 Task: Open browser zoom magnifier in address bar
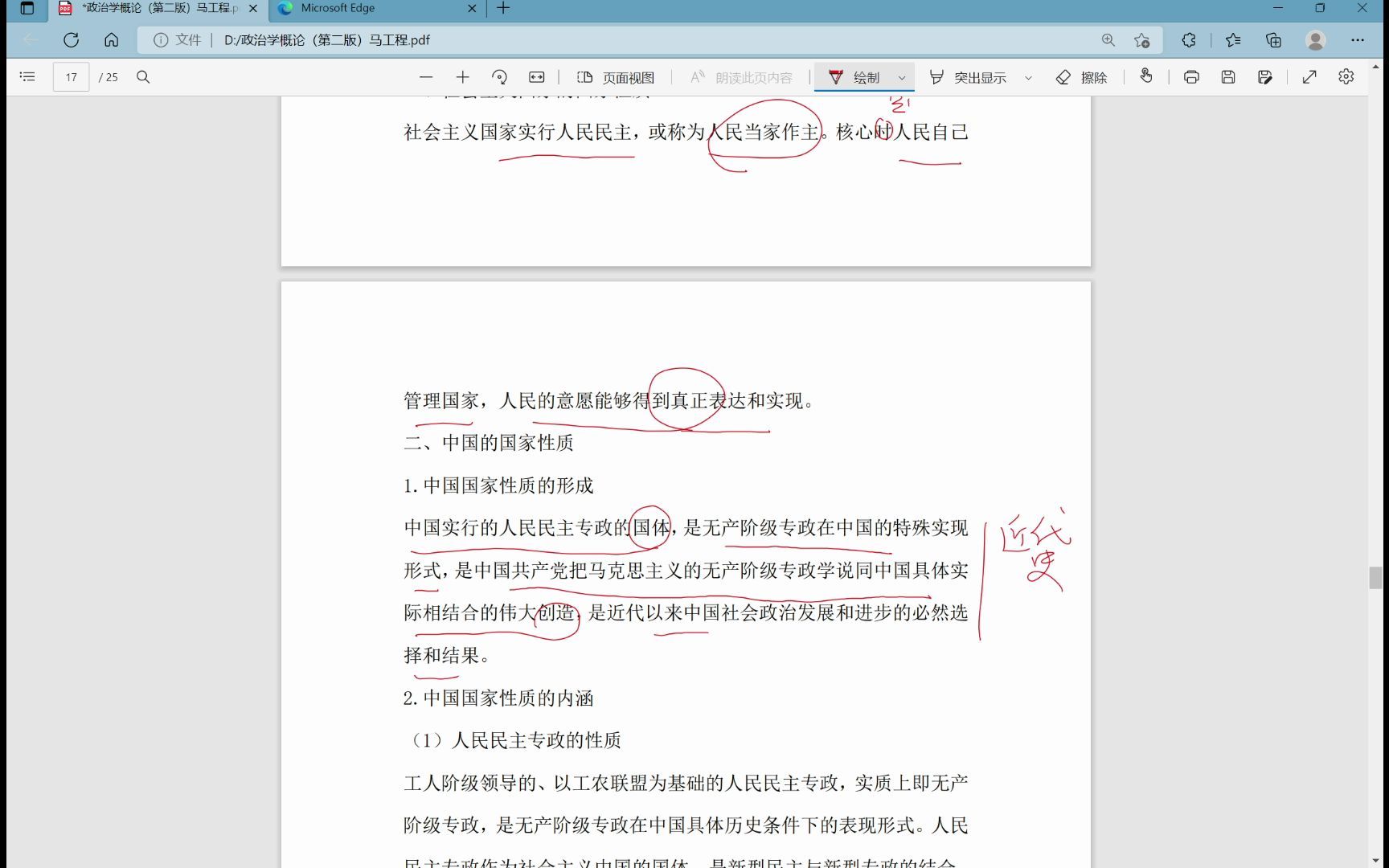click(x=1108, y=40)
